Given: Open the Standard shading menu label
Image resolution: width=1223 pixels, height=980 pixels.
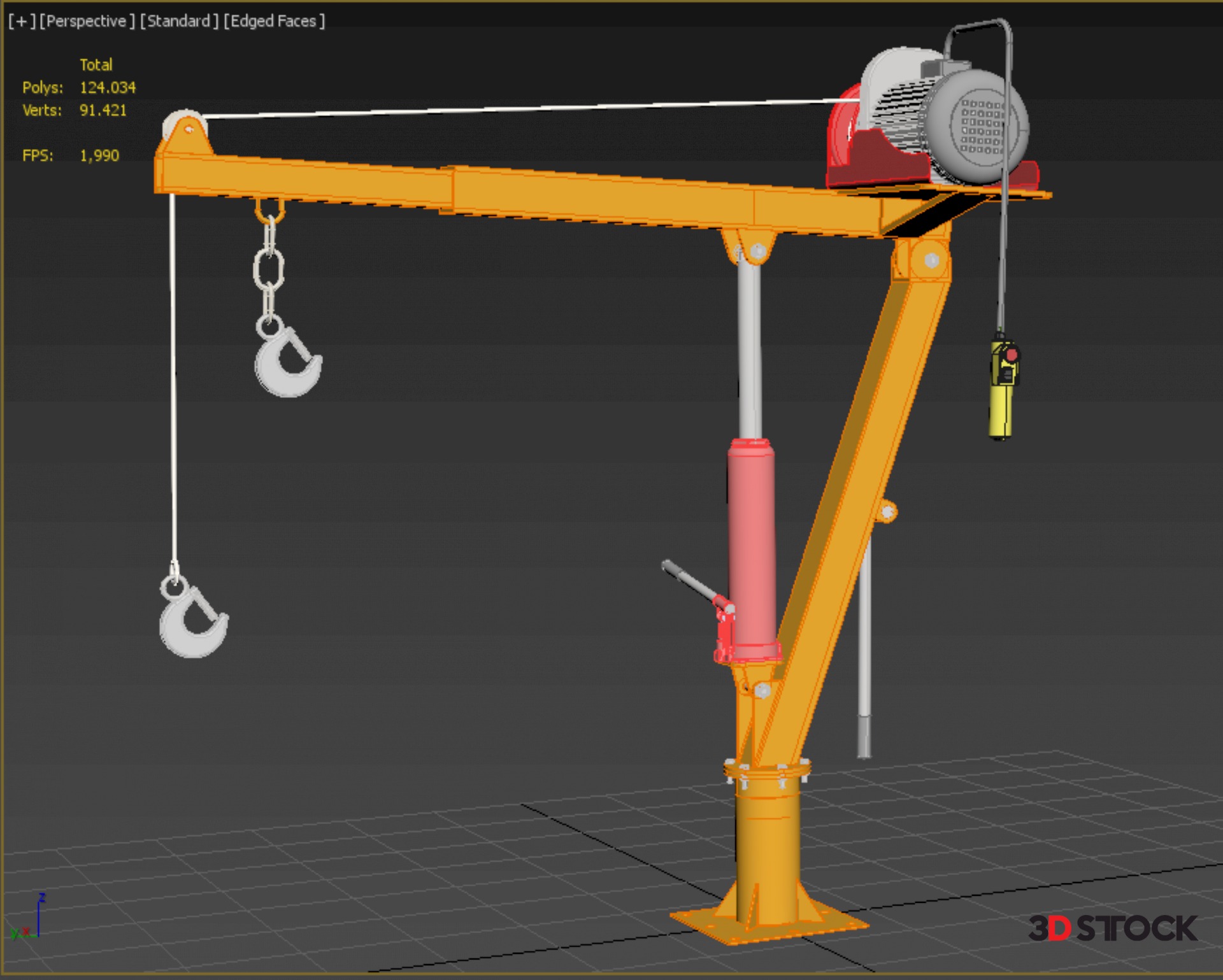Looking at the screenshot, I should [x=179, y=21].
